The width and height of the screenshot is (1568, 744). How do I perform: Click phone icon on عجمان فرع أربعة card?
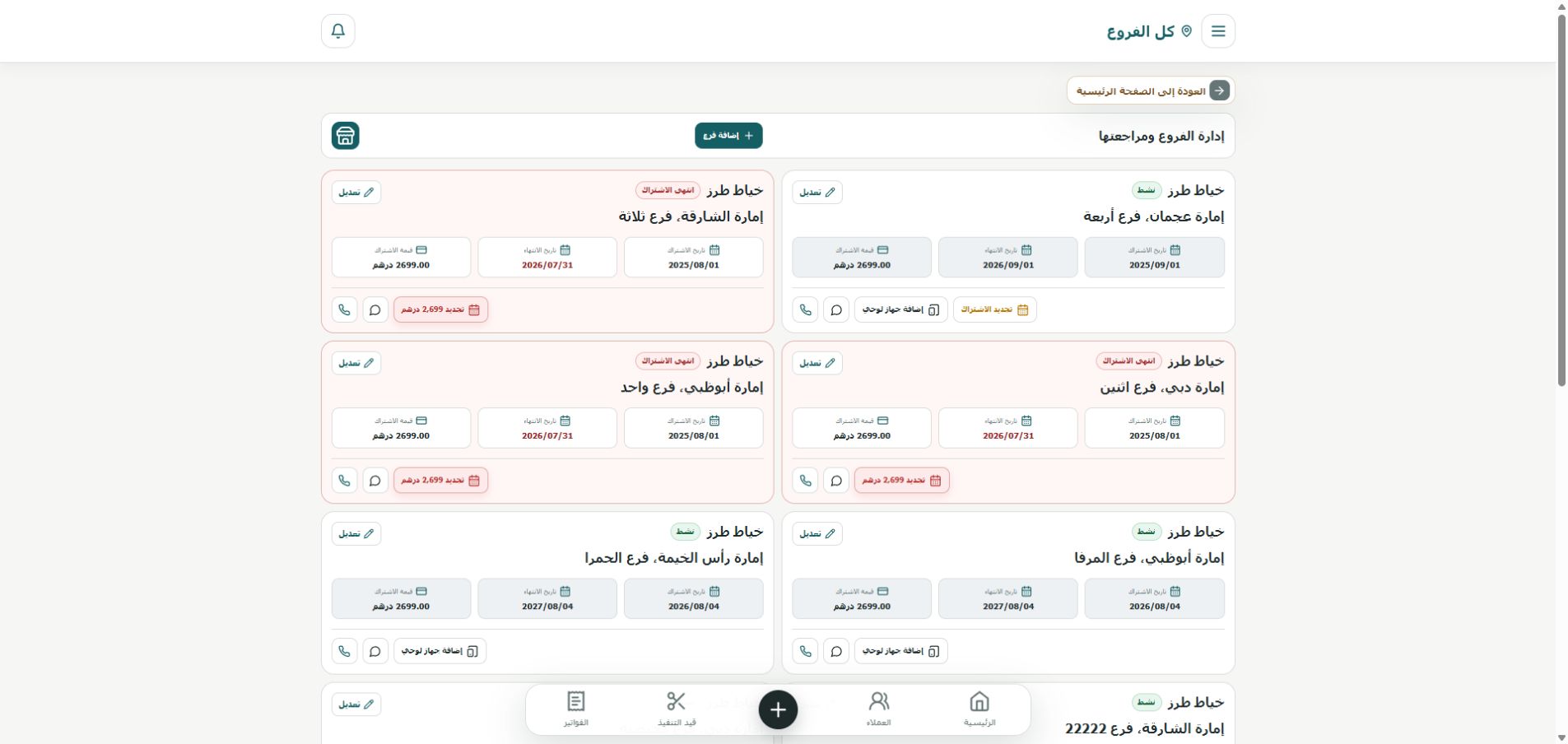tap(806, 309)
